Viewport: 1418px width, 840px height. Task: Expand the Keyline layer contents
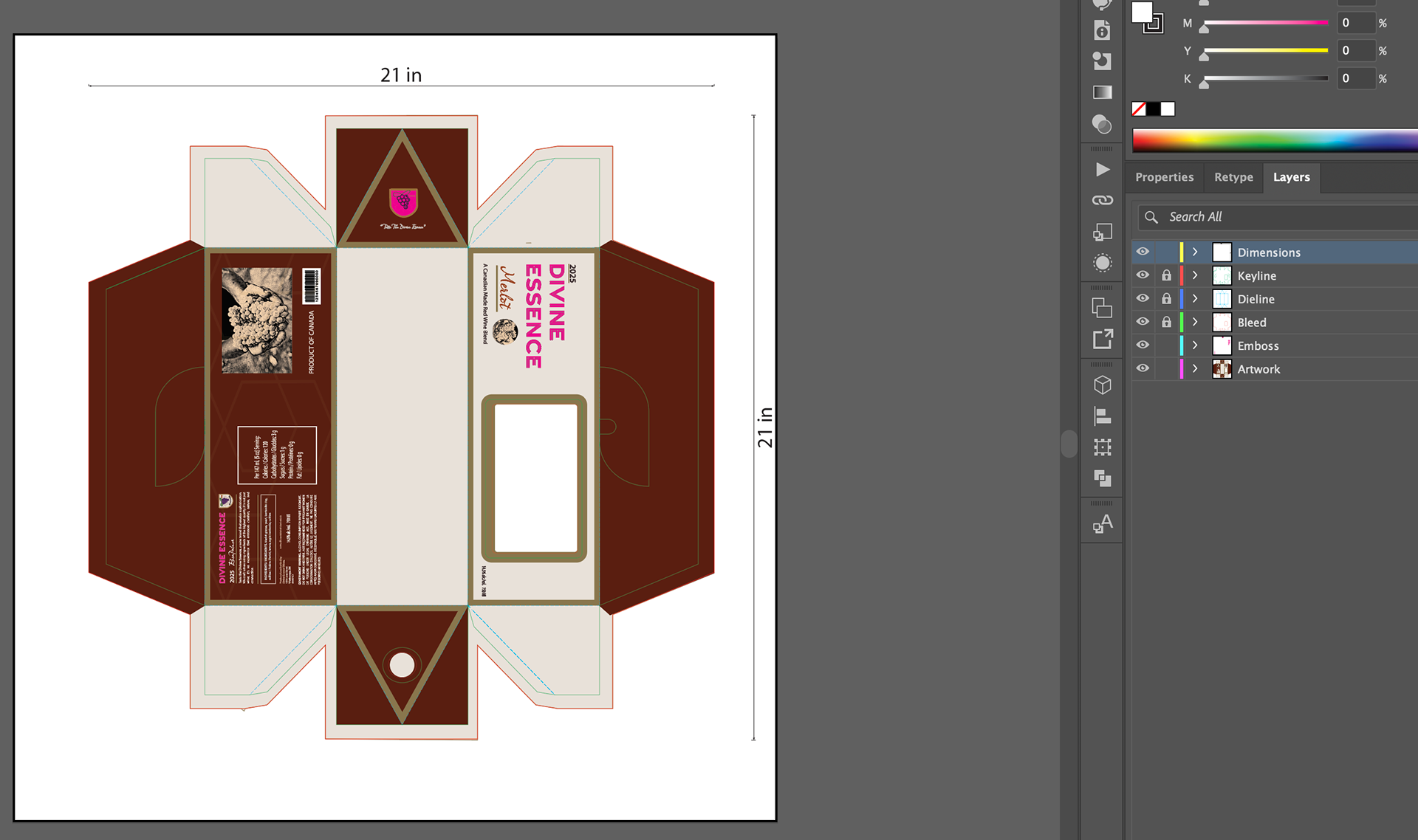tap(1195, 275)
